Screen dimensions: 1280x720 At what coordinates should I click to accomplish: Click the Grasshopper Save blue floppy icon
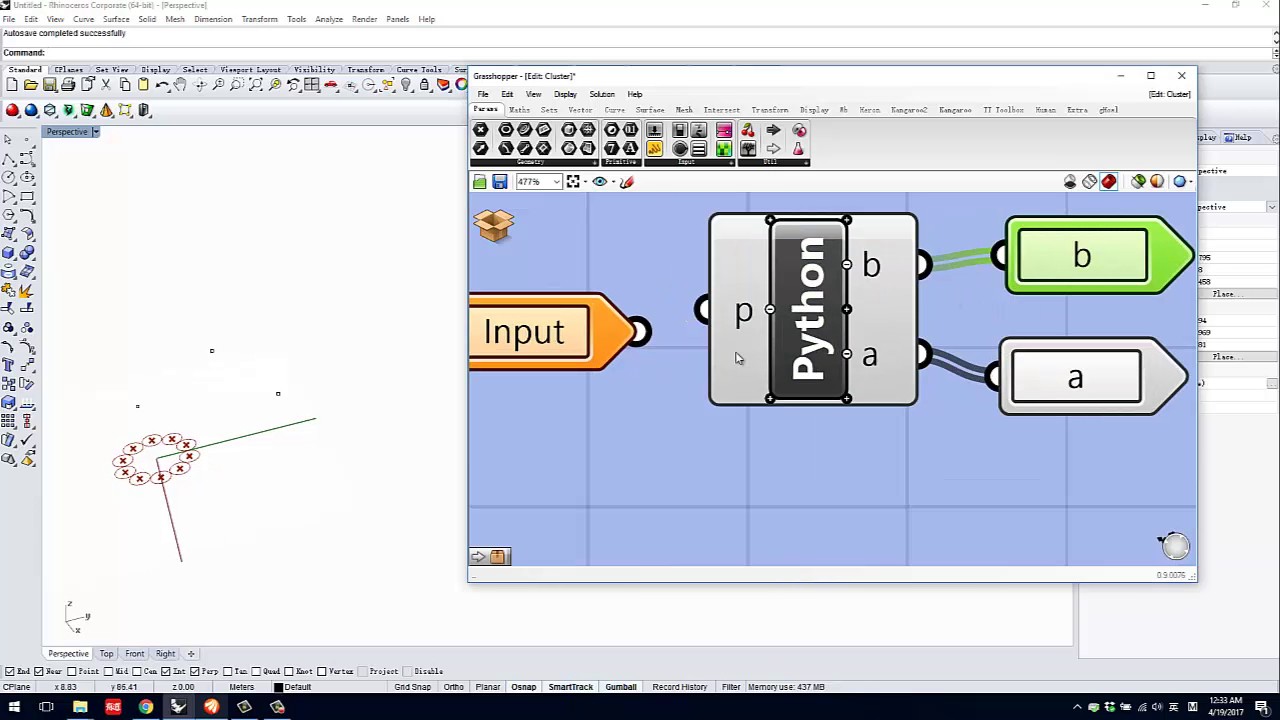pos(499,181)
